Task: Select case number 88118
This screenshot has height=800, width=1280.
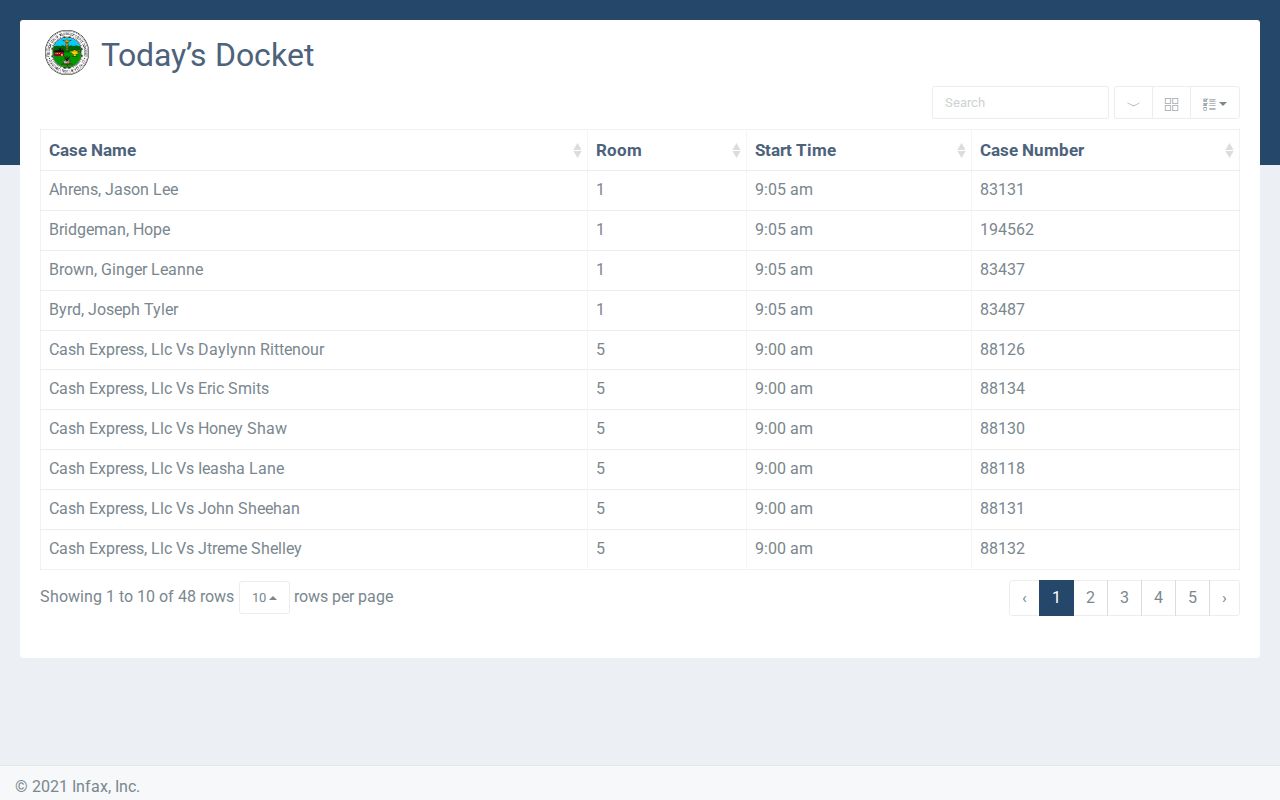Action: [1002, 469]
